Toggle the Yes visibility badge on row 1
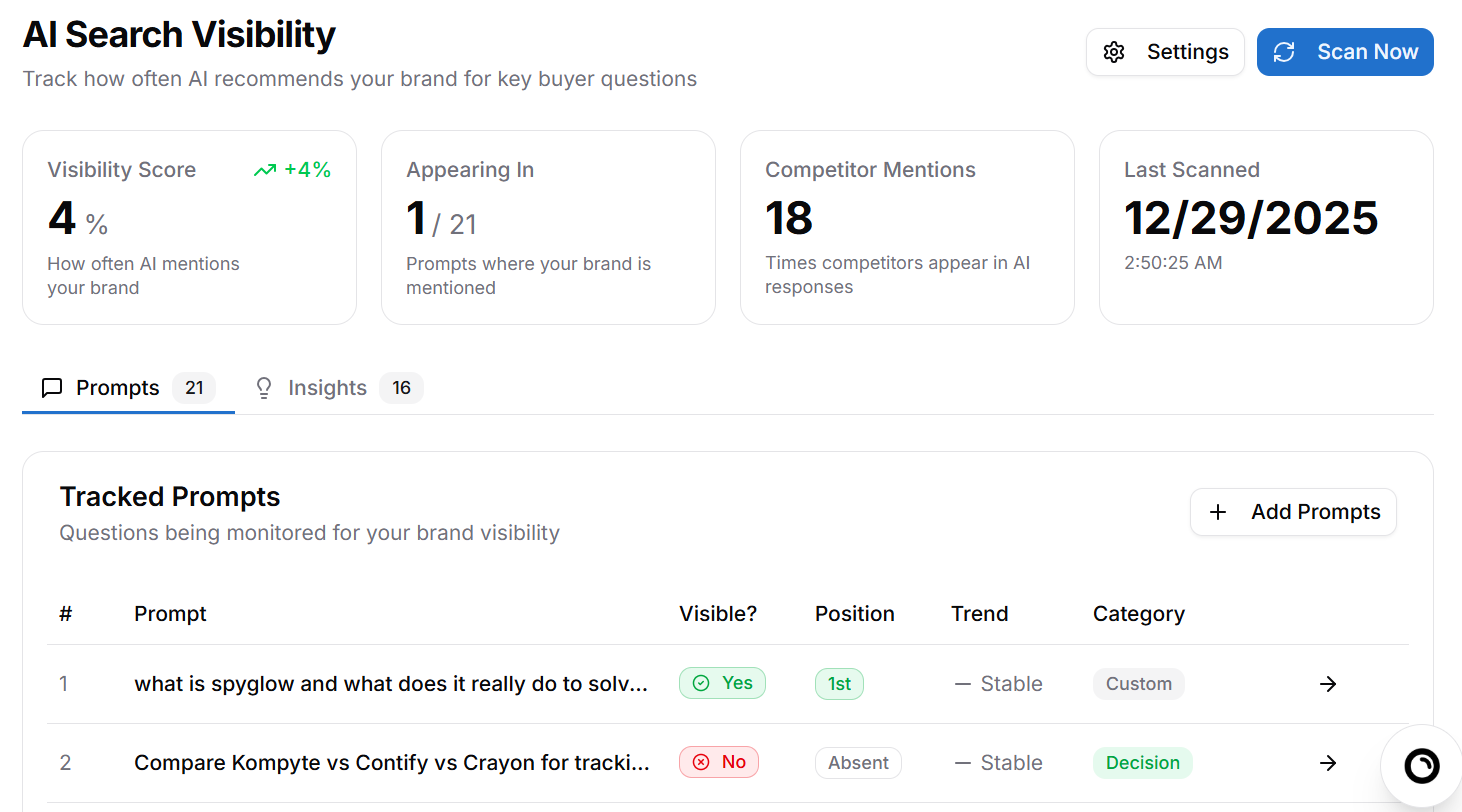1462x812 pixels. point(722,683)
